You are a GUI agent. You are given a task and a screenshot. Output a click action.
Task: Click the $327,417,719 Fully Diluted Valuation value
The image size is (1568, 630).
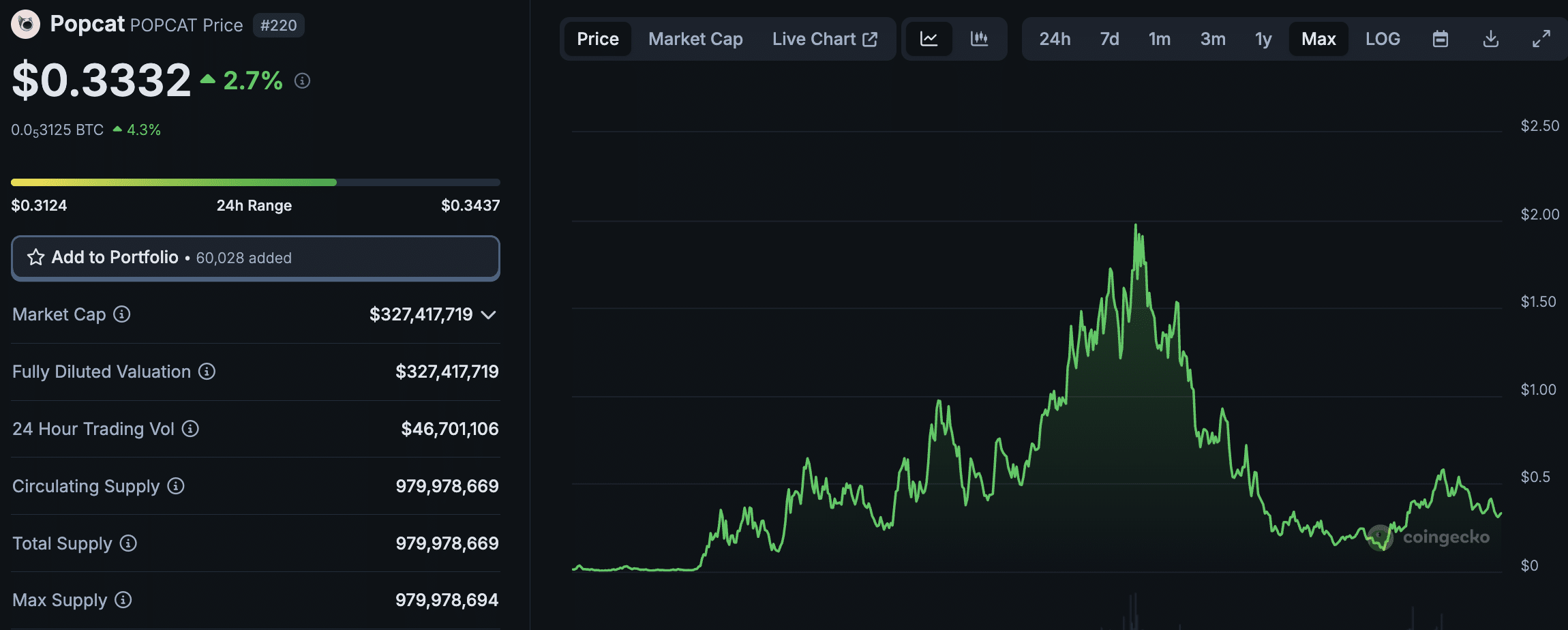(447, 372)
